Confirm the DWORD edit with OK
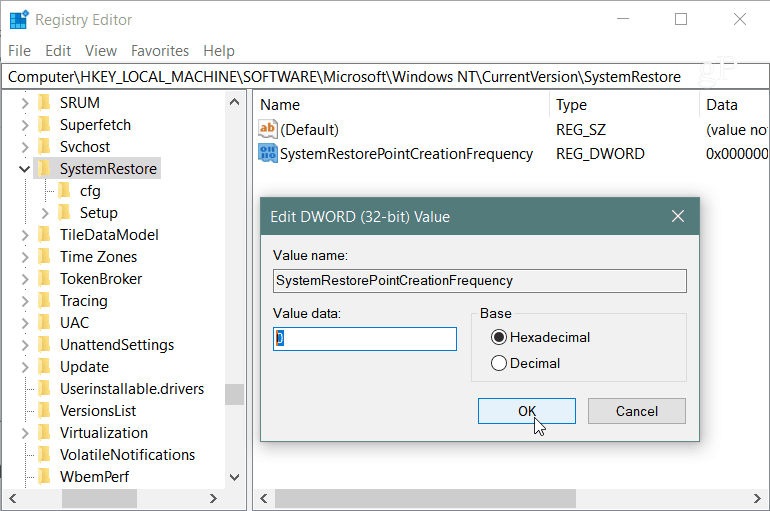This screenshot has width=770, height=511. click(527, 411)
